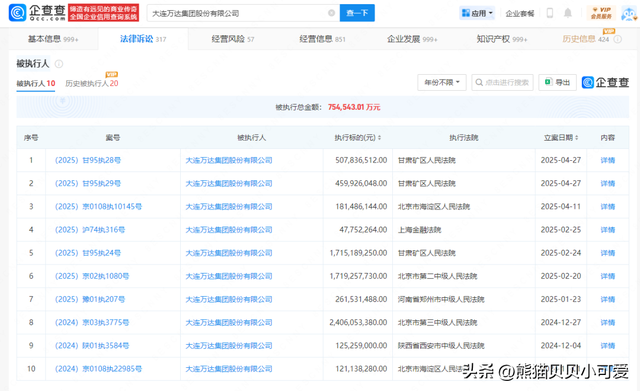Click the court name 上海金融法院
The height and width of the screenshot is (391, 640).
click(420, 230)
